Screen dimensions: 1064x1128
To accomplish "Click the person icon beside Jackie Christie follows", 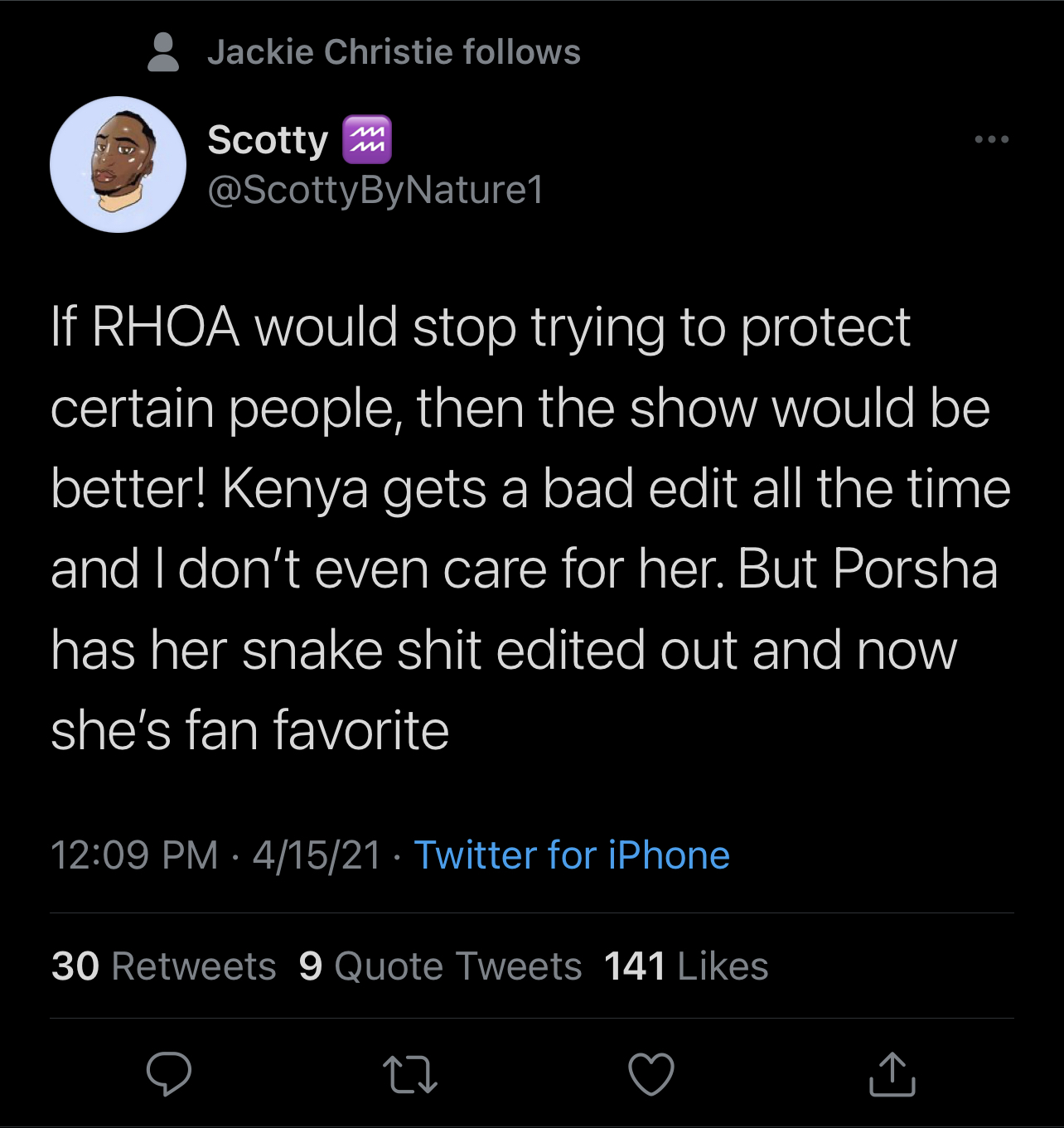I will [163, 52].
